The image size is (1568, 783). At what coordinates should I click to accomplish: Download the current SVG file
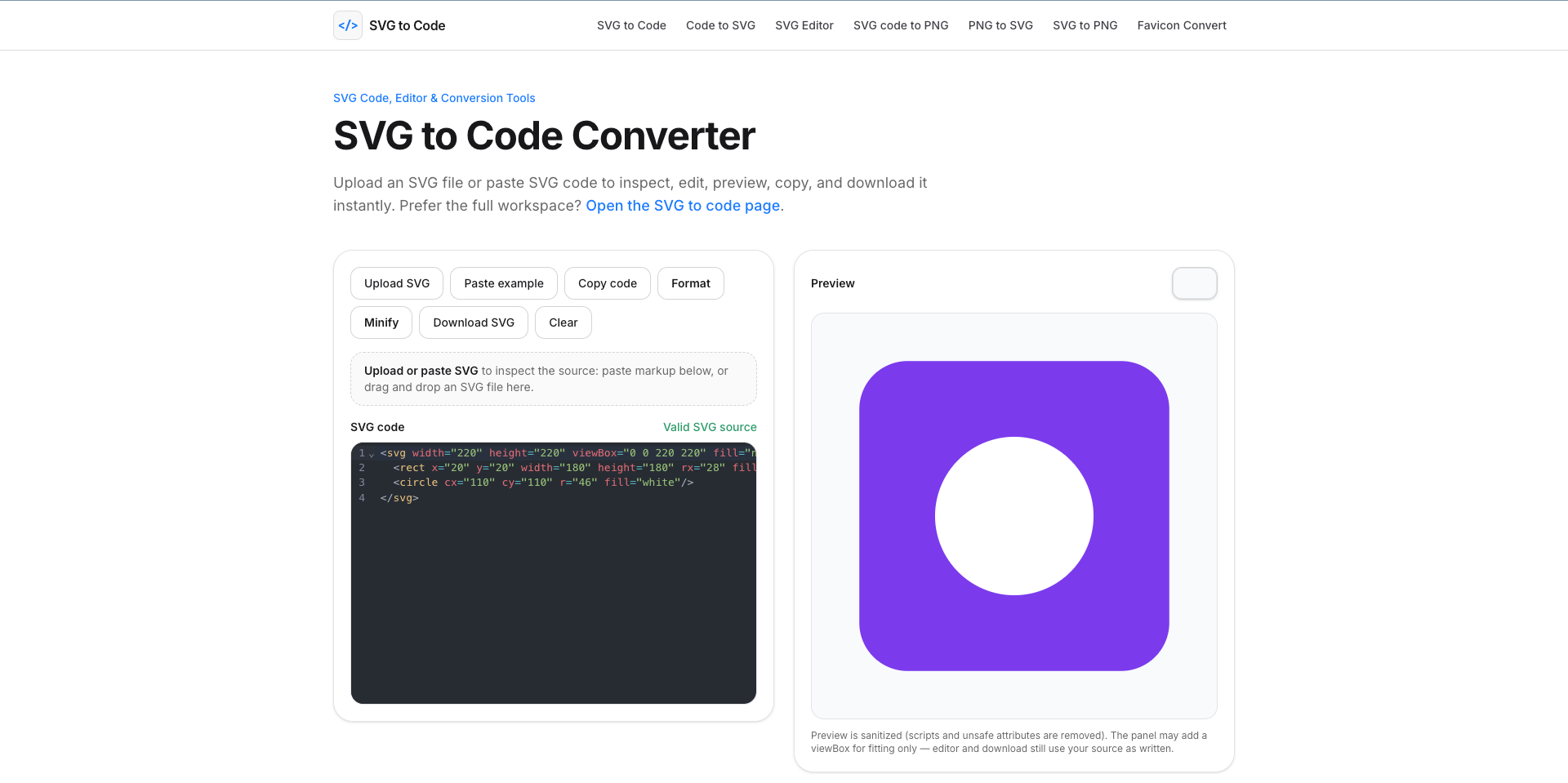(x=473, y=323)
